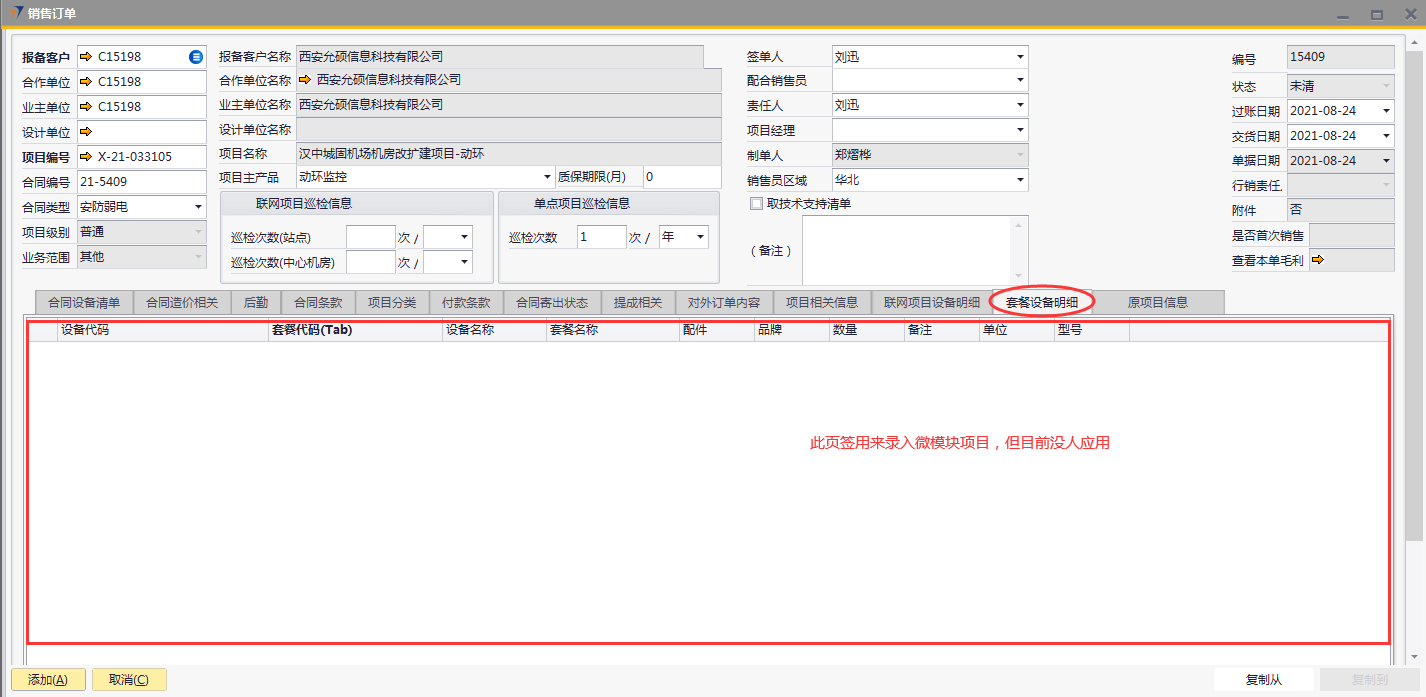Image resolution: width=1426 pixels, height=697 pixels.
Task: Expand the 销售员区域 dropdown
Action: click(1019, 180)
